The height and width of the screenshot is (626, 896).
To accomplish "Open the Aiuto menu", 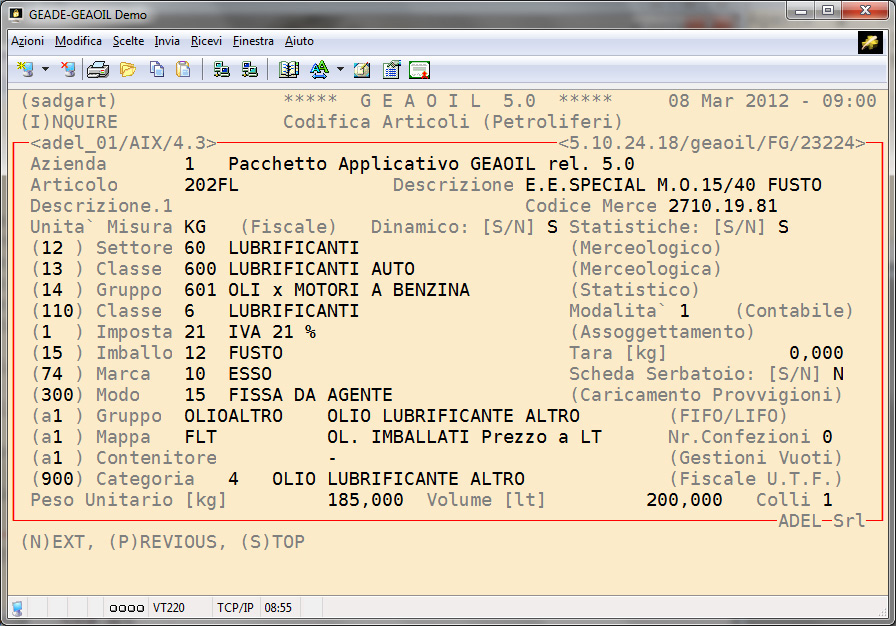I will pyautogui.click(x=299, y=41).
